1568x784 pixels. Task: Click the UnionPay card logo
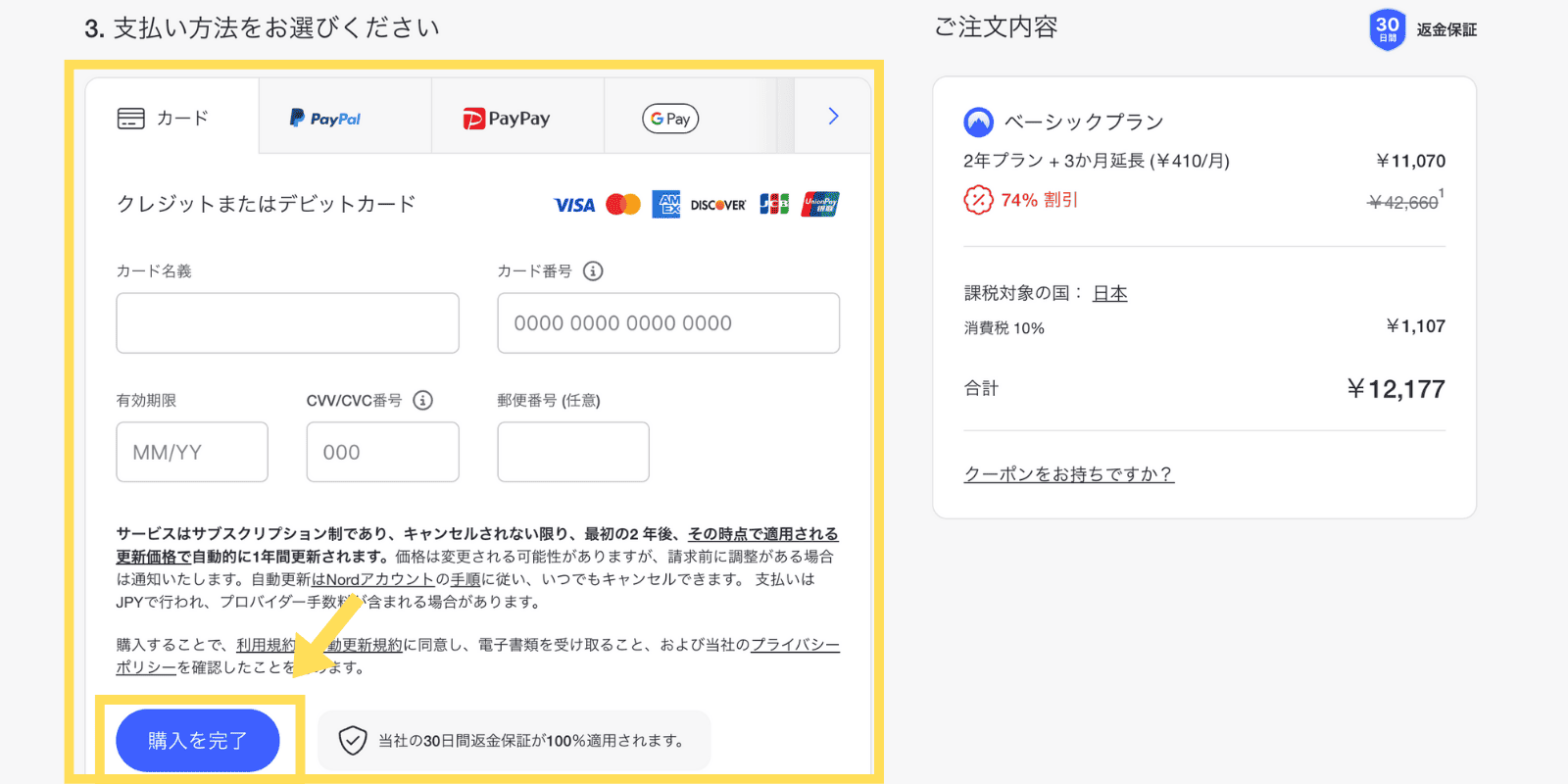(820, 204)
